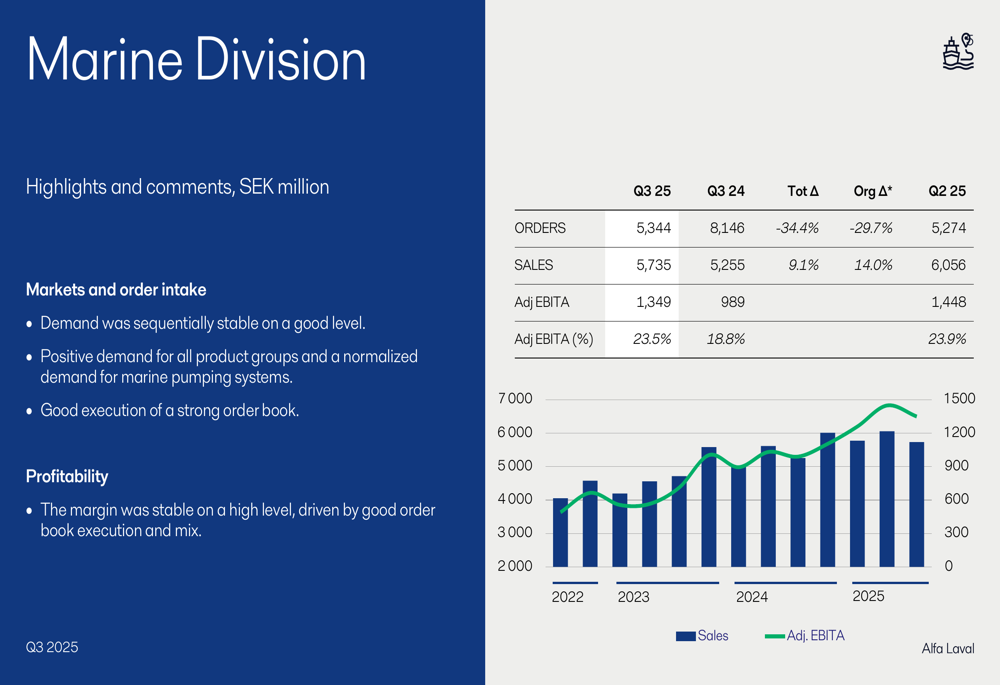Click the 2025 label under the chart
Image resolution: width=1000 pixels, height=685 pixels.
(868, 596)
